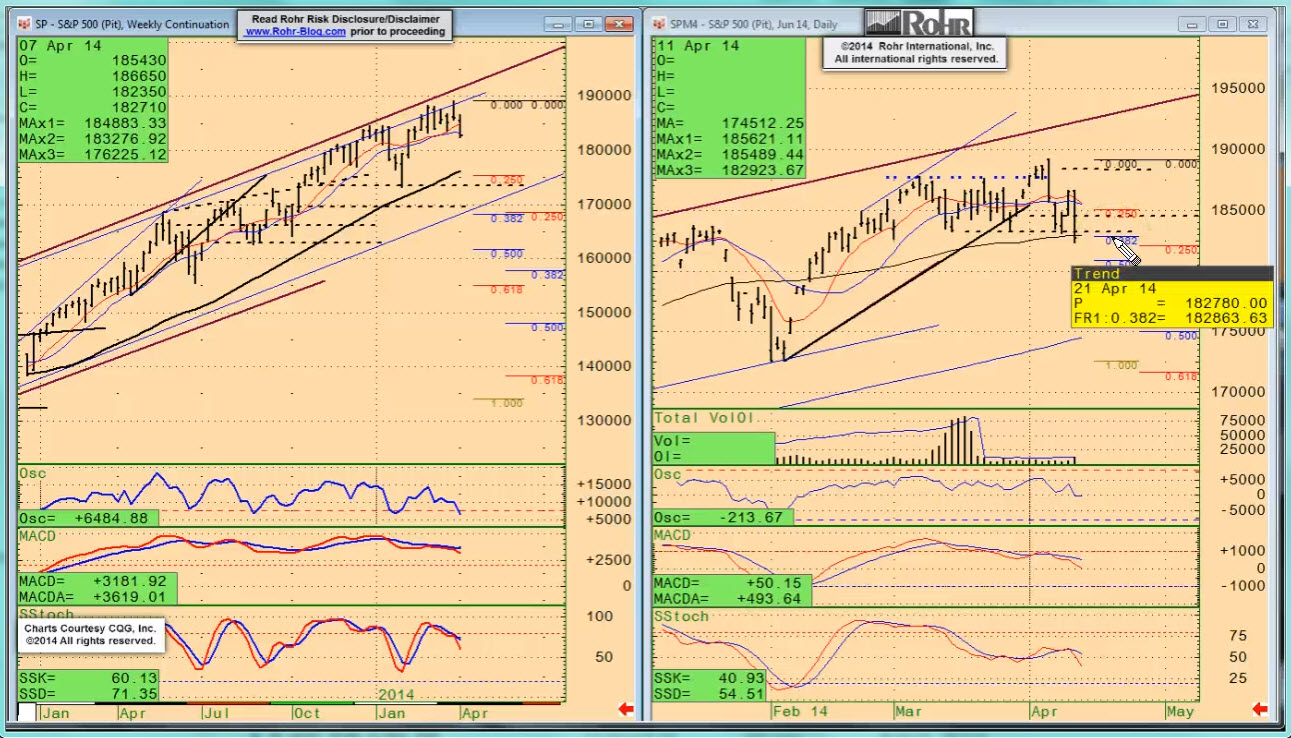The width and height of the screenshot is (1291, 738).
Task: Click the yellow Trend 21 Apr 14 box
Action: (x=1170, y=296)
